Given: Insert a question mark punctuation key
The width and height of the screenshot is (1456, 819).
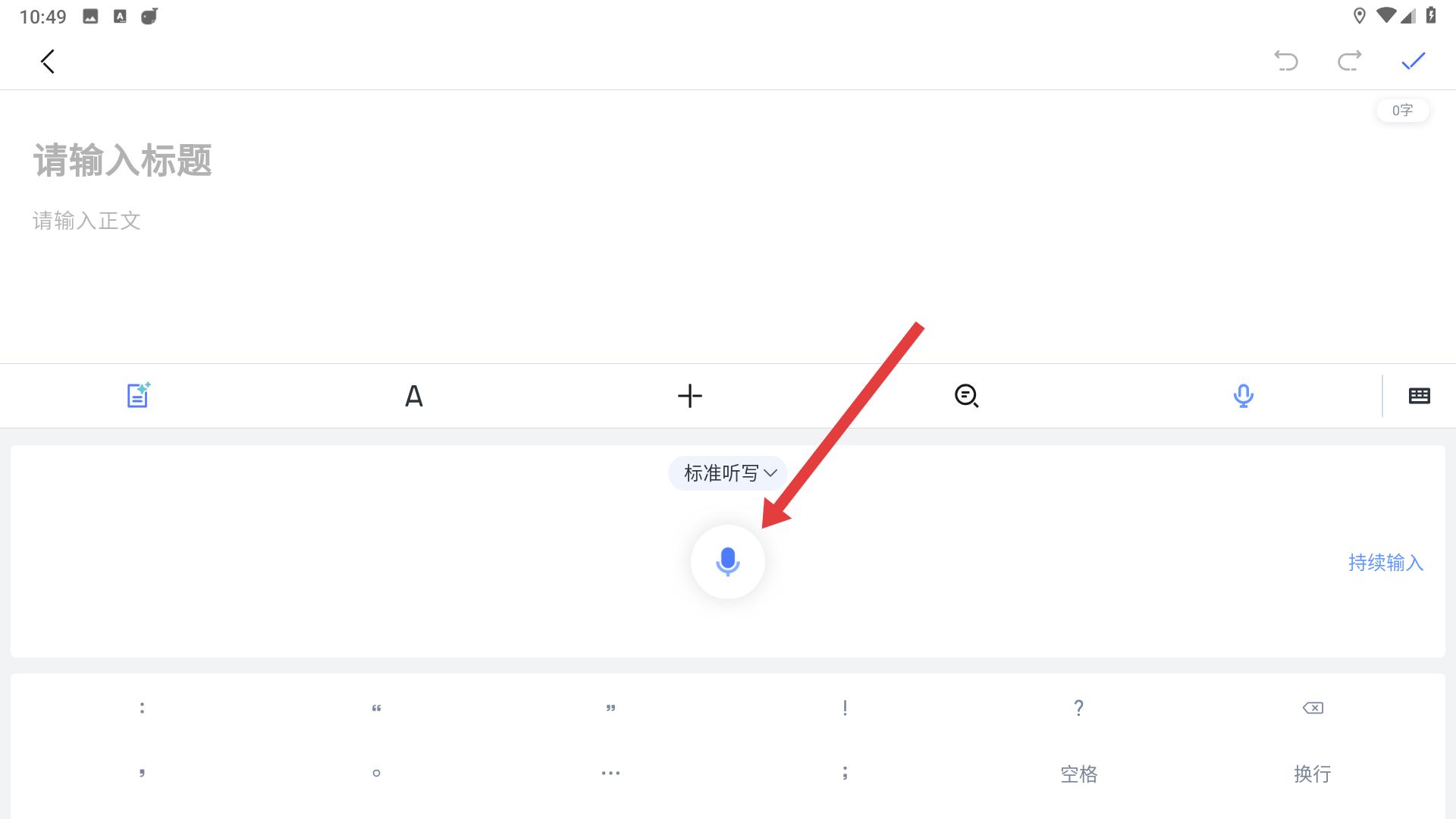Looking at the screenshot, I should 1078,708.
